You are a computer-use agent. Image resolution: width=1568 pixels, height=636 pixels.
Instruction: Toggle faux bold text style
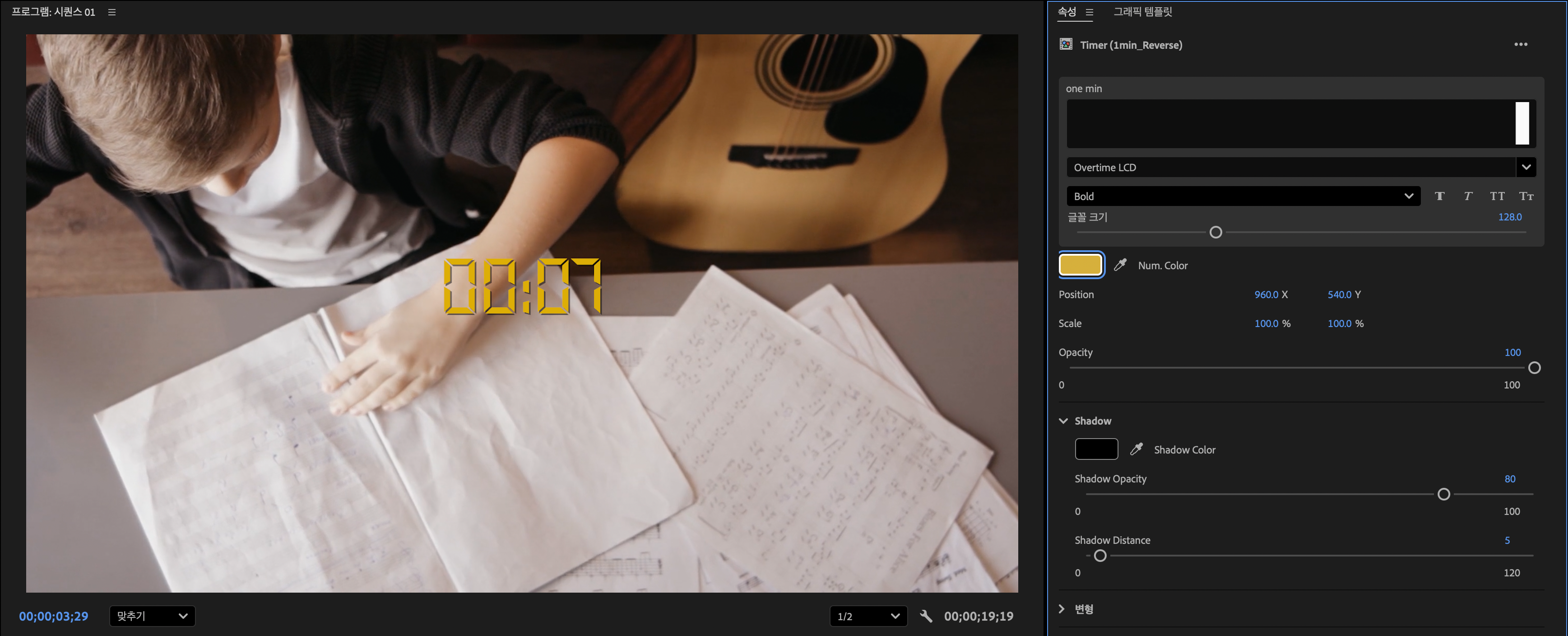click(1439, 196)
